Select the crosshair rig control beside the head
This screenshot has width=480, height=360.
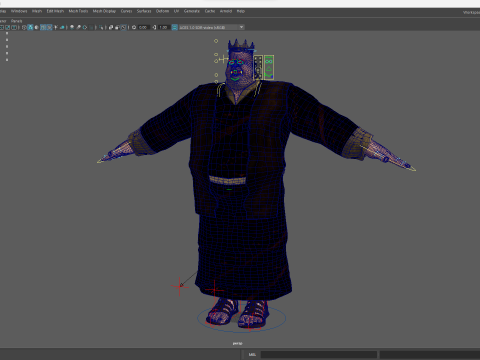tap(223, 59)
